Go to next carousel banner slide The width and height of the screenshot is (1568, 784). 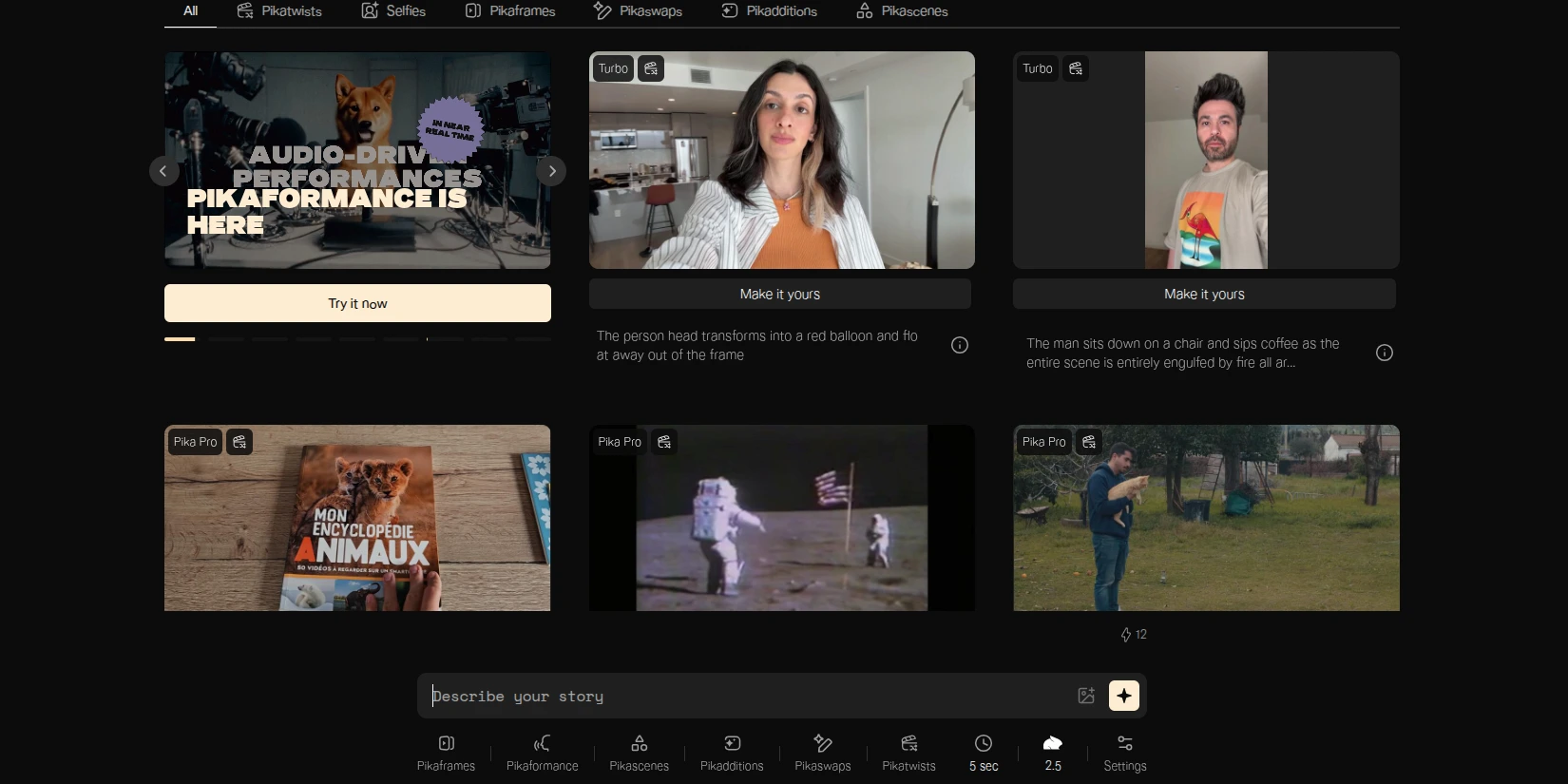pyautogui.click(x=551, y=171)
